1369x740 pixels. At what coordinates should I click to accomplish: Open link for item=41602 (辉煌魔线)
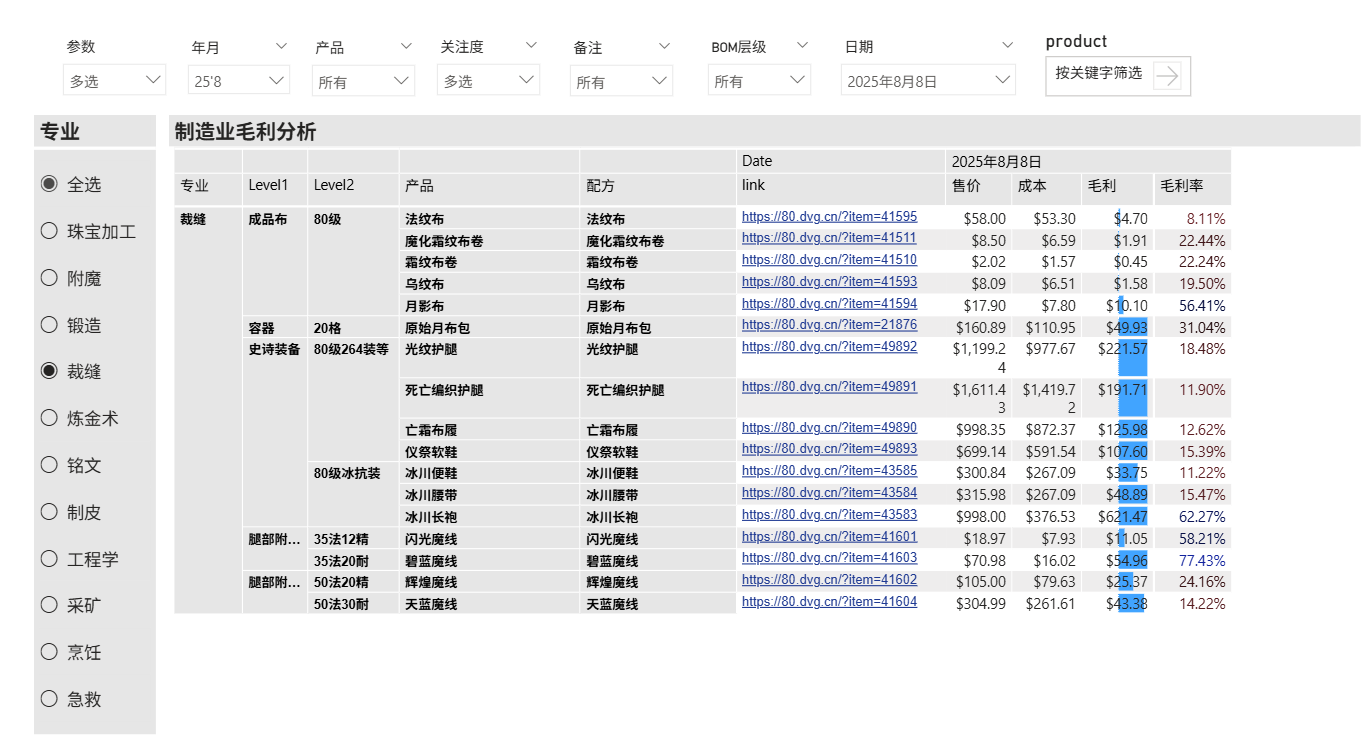(829, 579)
